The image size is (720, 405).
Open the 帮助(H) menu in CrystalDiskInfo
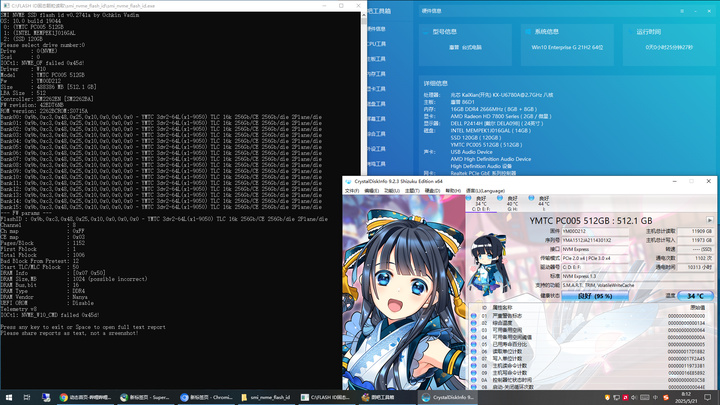(453, 191)
